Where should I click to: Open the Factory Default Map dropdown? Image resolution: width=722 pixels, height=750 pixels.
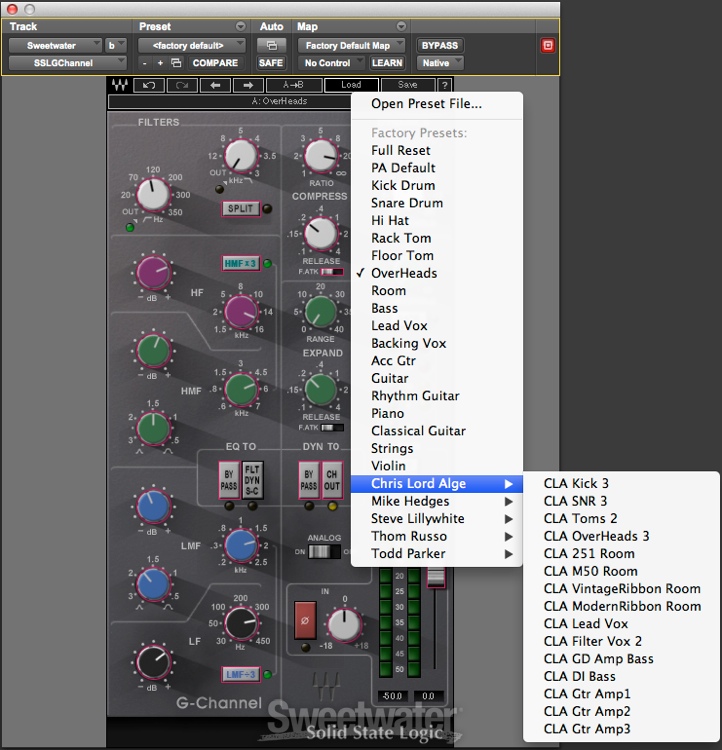tap(351, 45)
